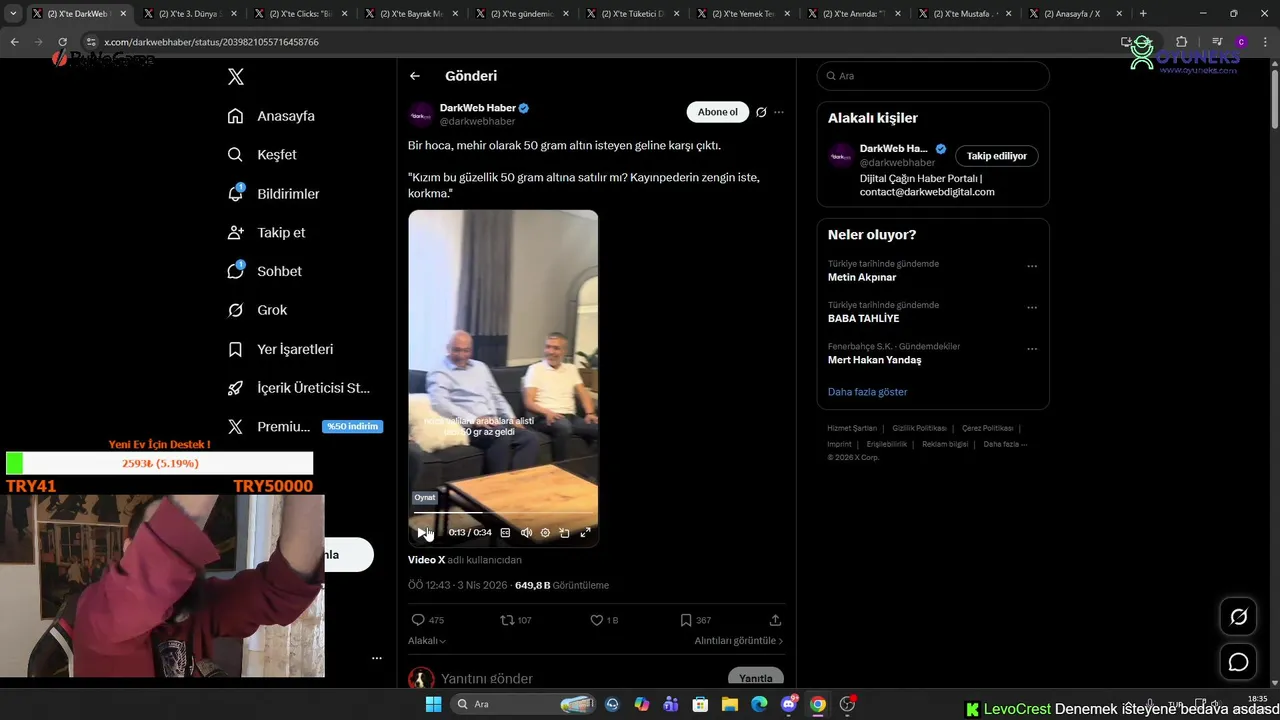Open the browser extensions puzzle icon
The width and height of the screenshot is (1280, 720).
tap(1181, 42)
